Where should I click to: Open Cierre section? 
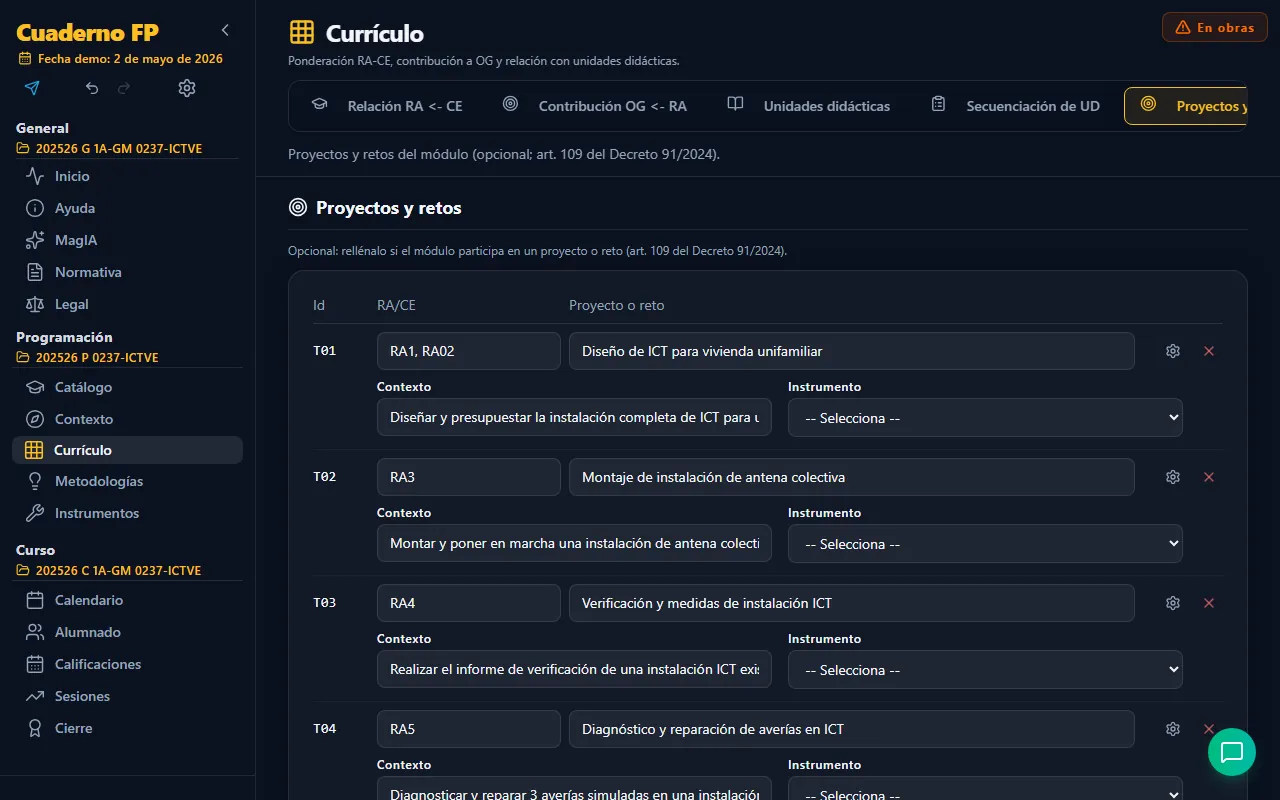(x=127, y=728)
